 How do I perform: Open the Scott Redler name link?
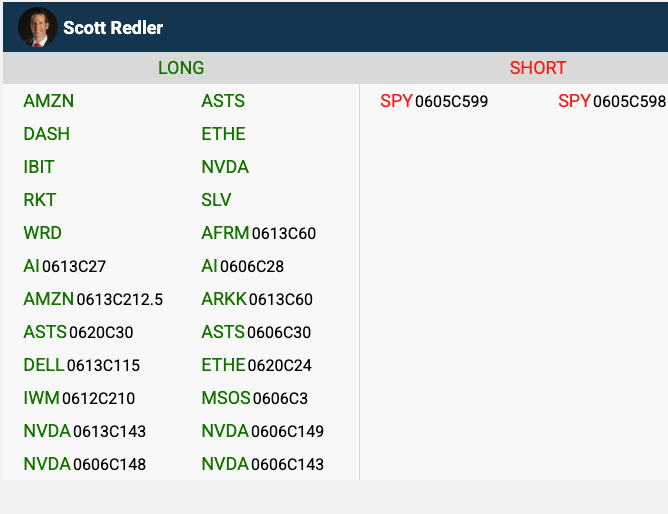click(113, 28)
